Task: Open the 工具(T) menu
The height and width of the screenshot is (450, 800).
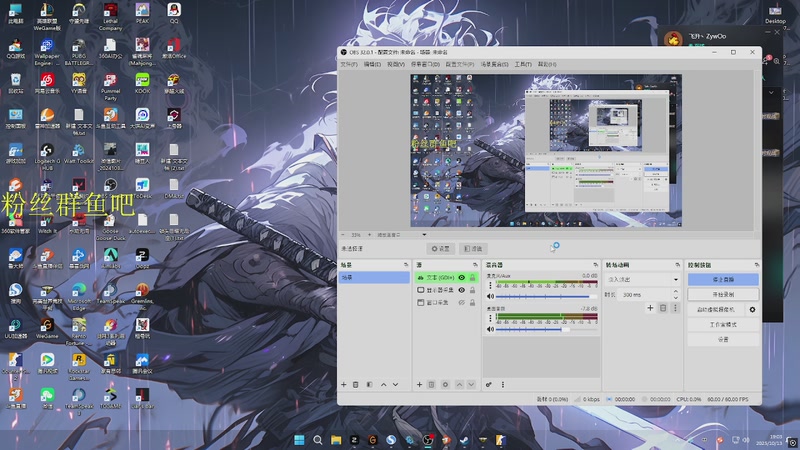Action: click(x=523, y=64)
